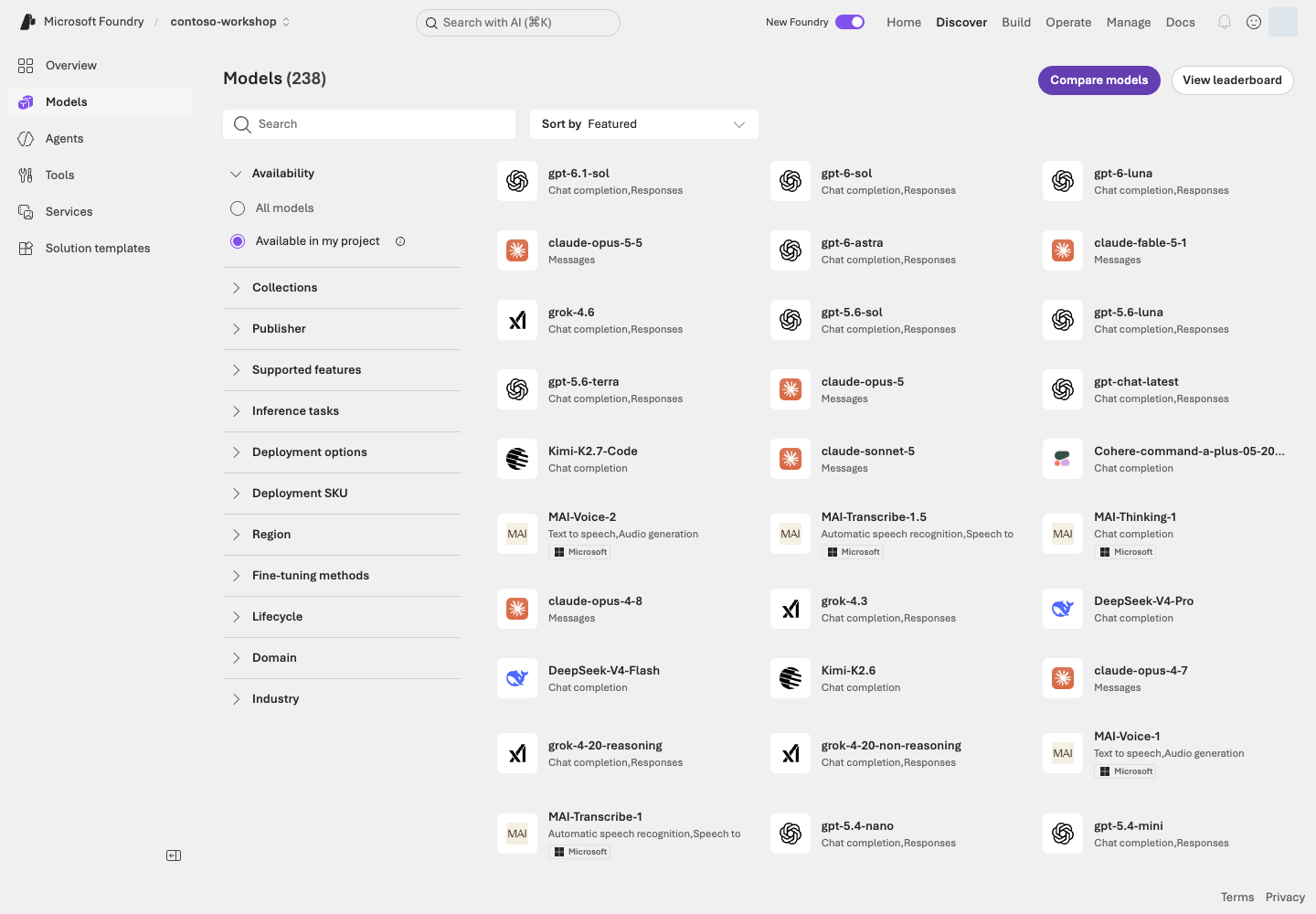This screenshot has height=914, width=1316.
Task: Open the Operate tab
Action: click(x=1068, y=22)
